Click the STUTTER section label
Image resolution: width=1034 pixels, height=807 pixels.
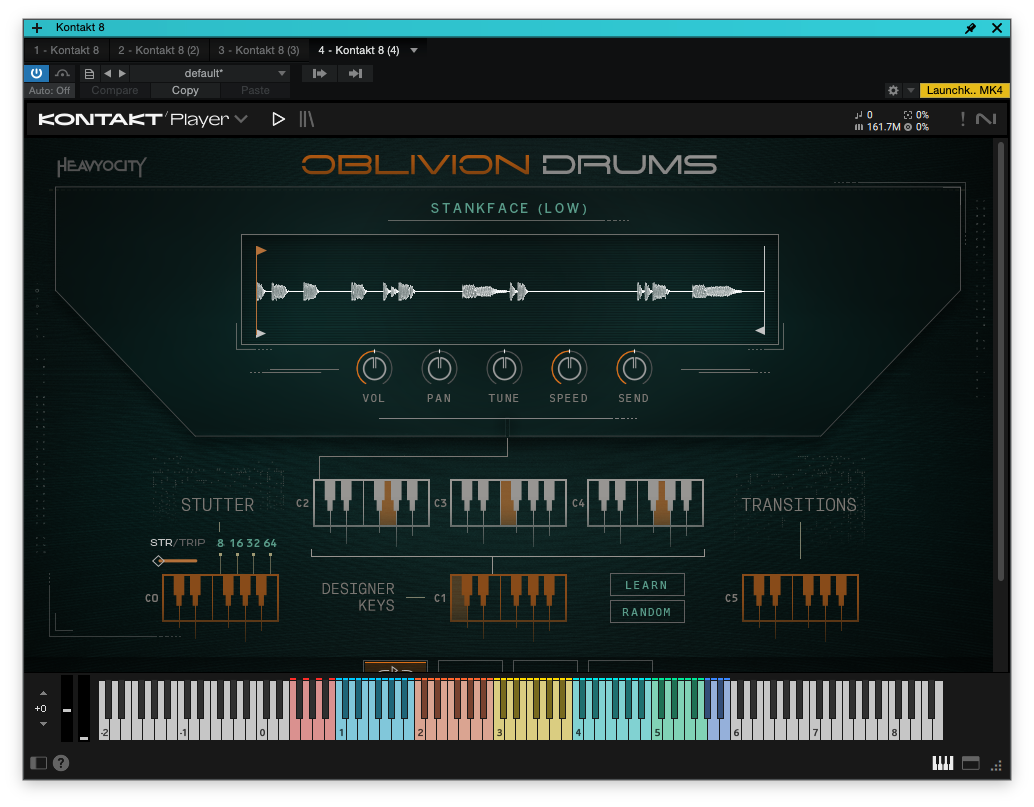coord(218,505)
